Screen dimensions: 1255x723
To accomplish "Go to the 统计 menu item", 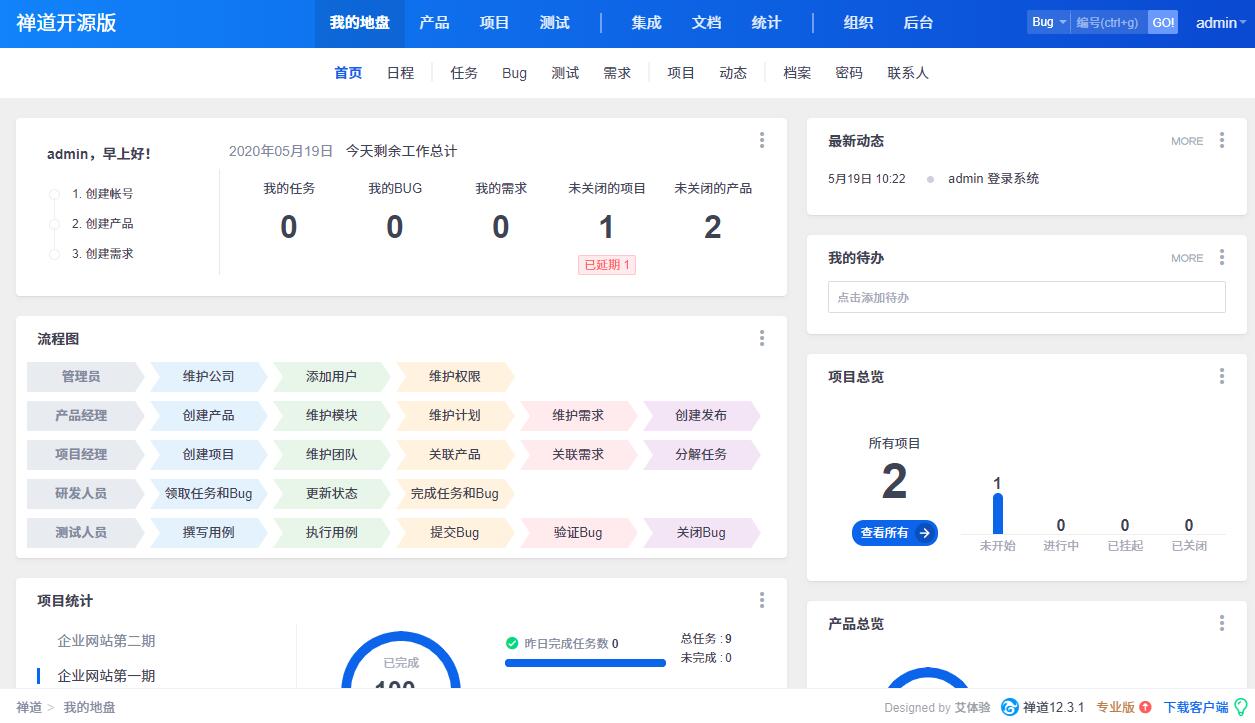I will [x=766, y=22].
